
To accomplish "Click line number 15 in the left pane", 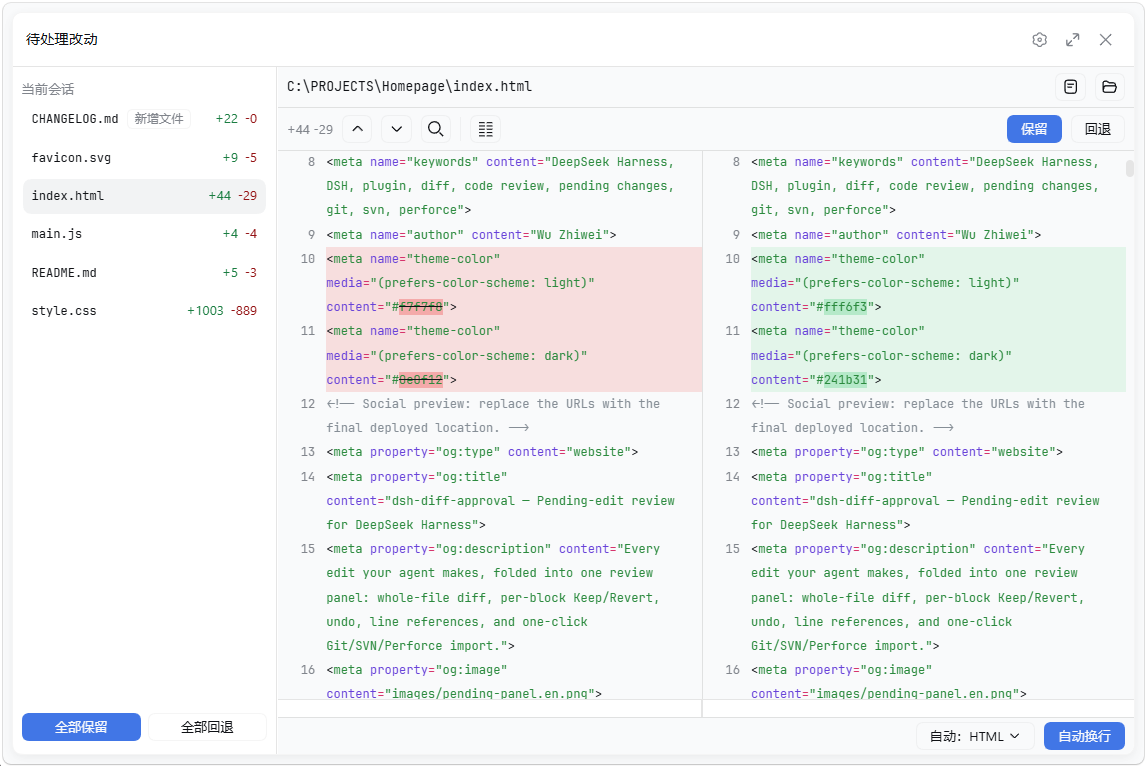I will pyautogui.click(x=308, y=549).
